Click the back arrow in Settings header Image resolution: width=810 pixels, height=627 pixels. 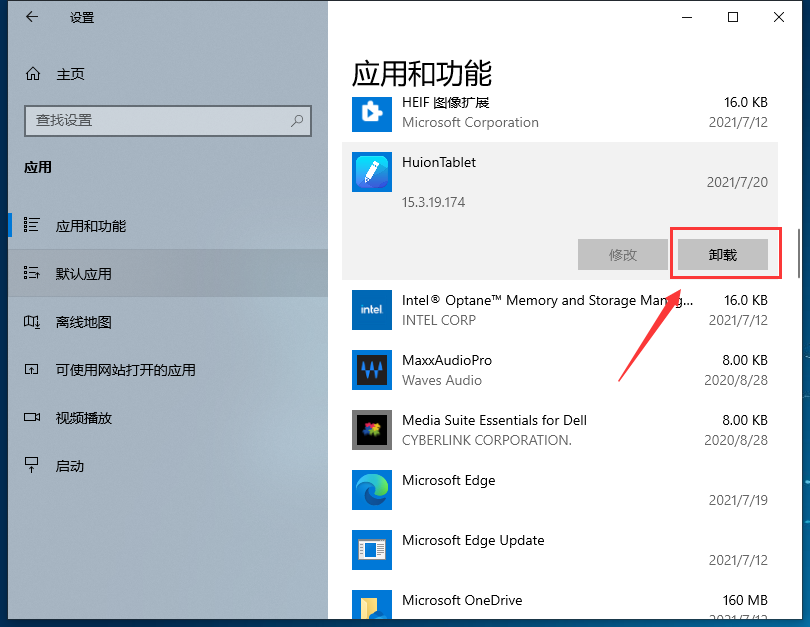pos(32,17)
